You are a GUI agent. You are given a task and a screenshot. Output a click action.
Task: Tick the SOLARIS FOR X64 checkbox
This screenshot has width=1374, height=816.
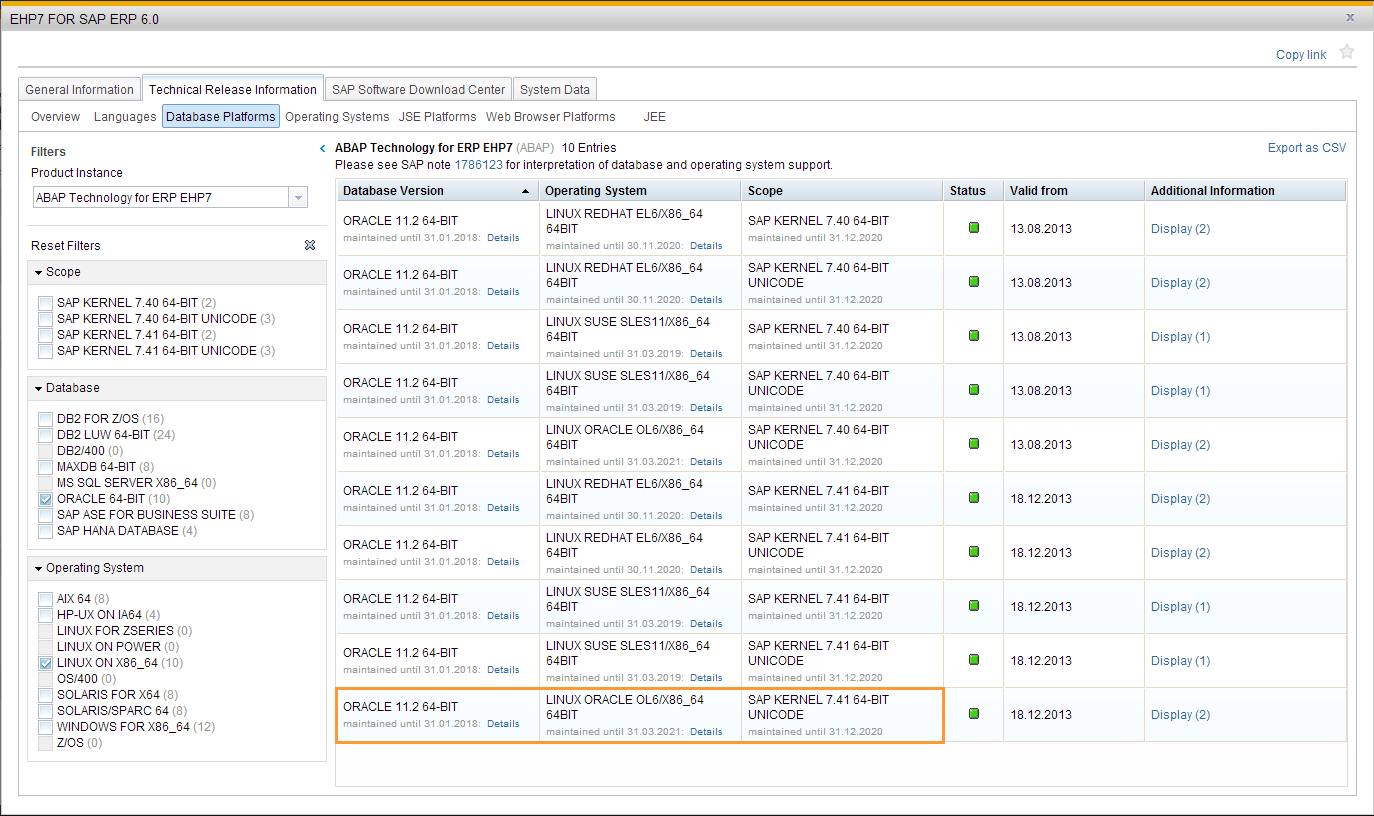pos(45,695)
